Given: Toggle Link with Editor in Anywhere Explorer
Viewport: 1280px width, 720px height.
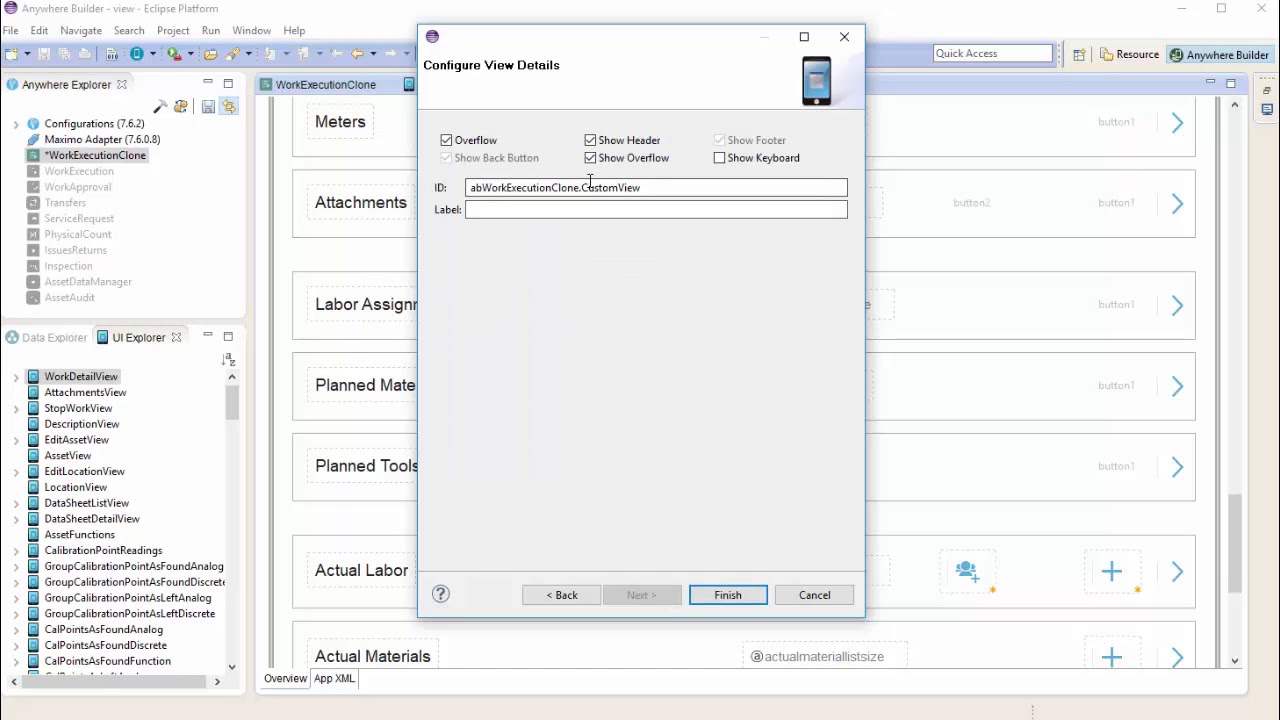Looking at the screenshot, I should (229, 106).
